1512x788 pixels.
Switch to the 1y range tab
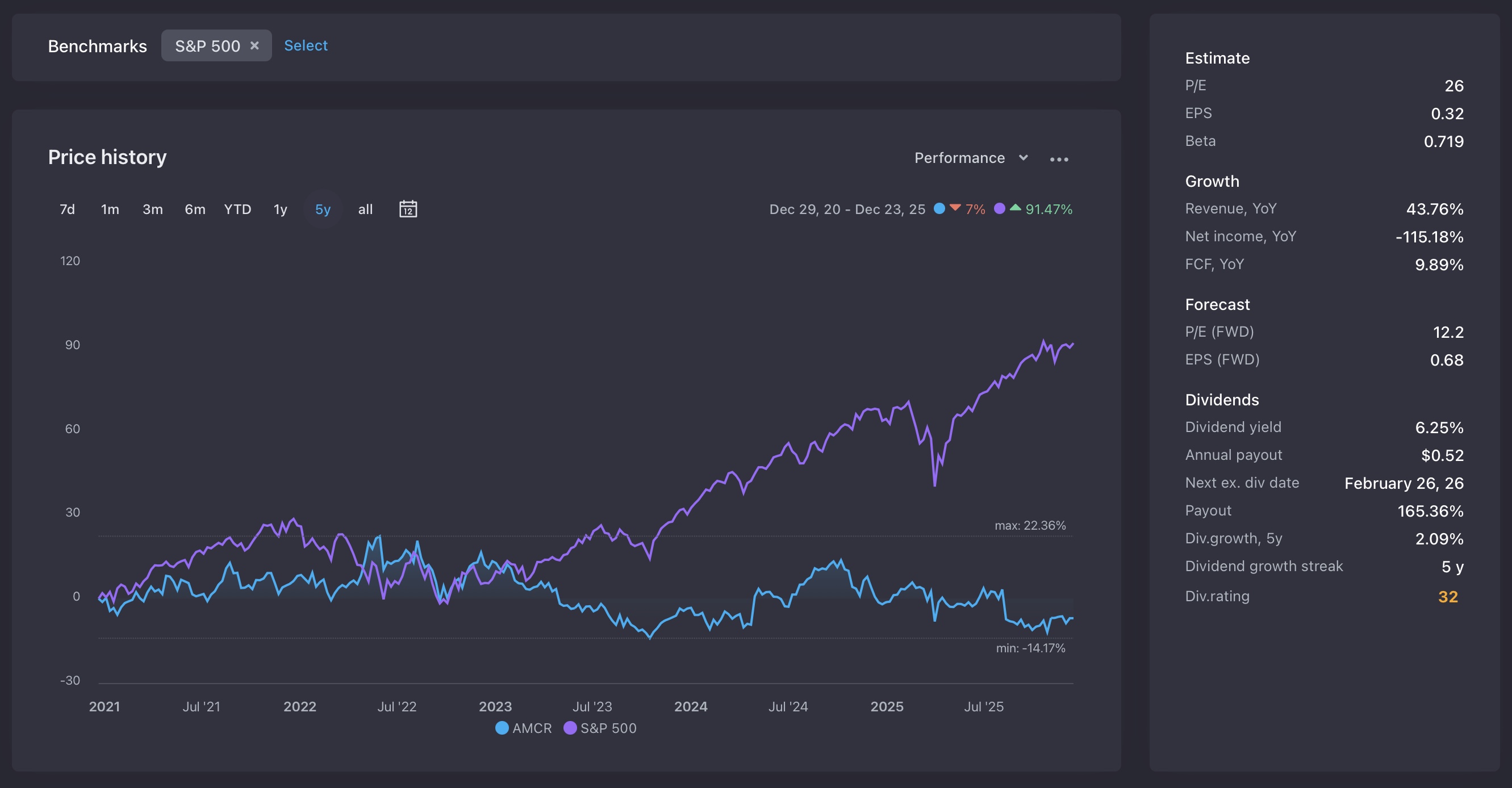280,209
